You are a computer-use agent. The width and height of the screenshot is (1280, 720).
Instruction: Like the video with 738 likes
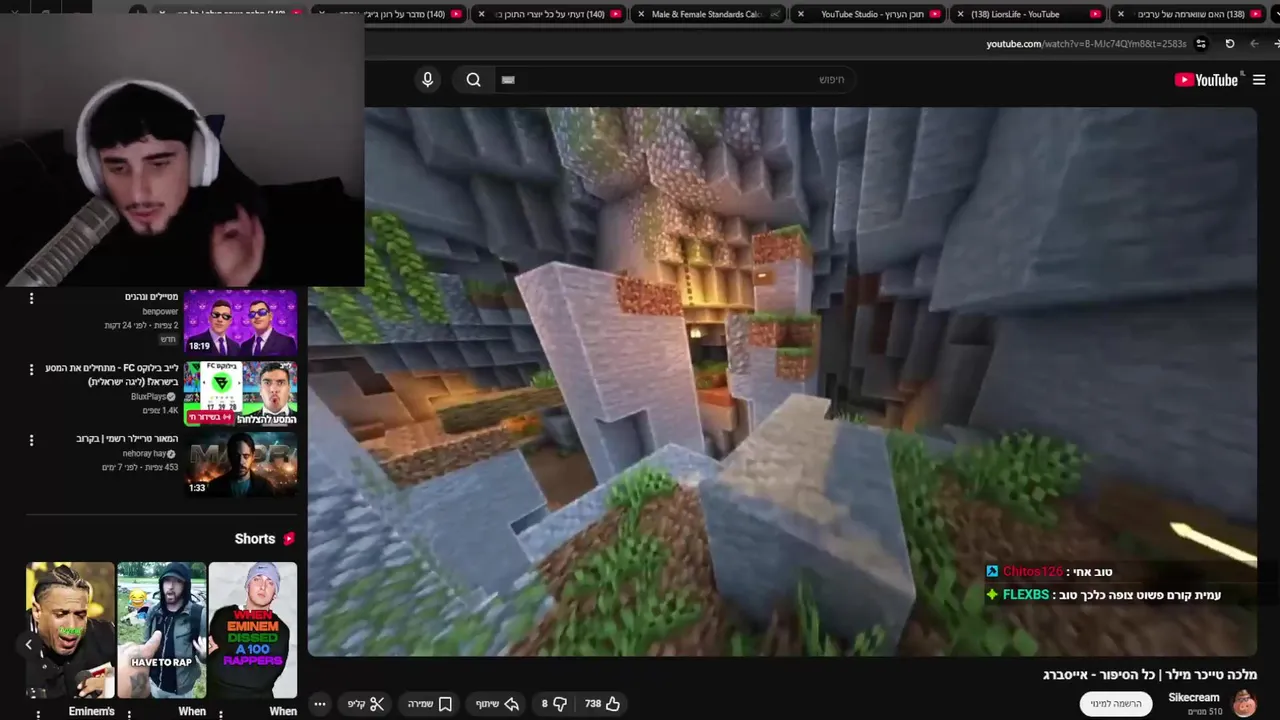pos(603,704)
